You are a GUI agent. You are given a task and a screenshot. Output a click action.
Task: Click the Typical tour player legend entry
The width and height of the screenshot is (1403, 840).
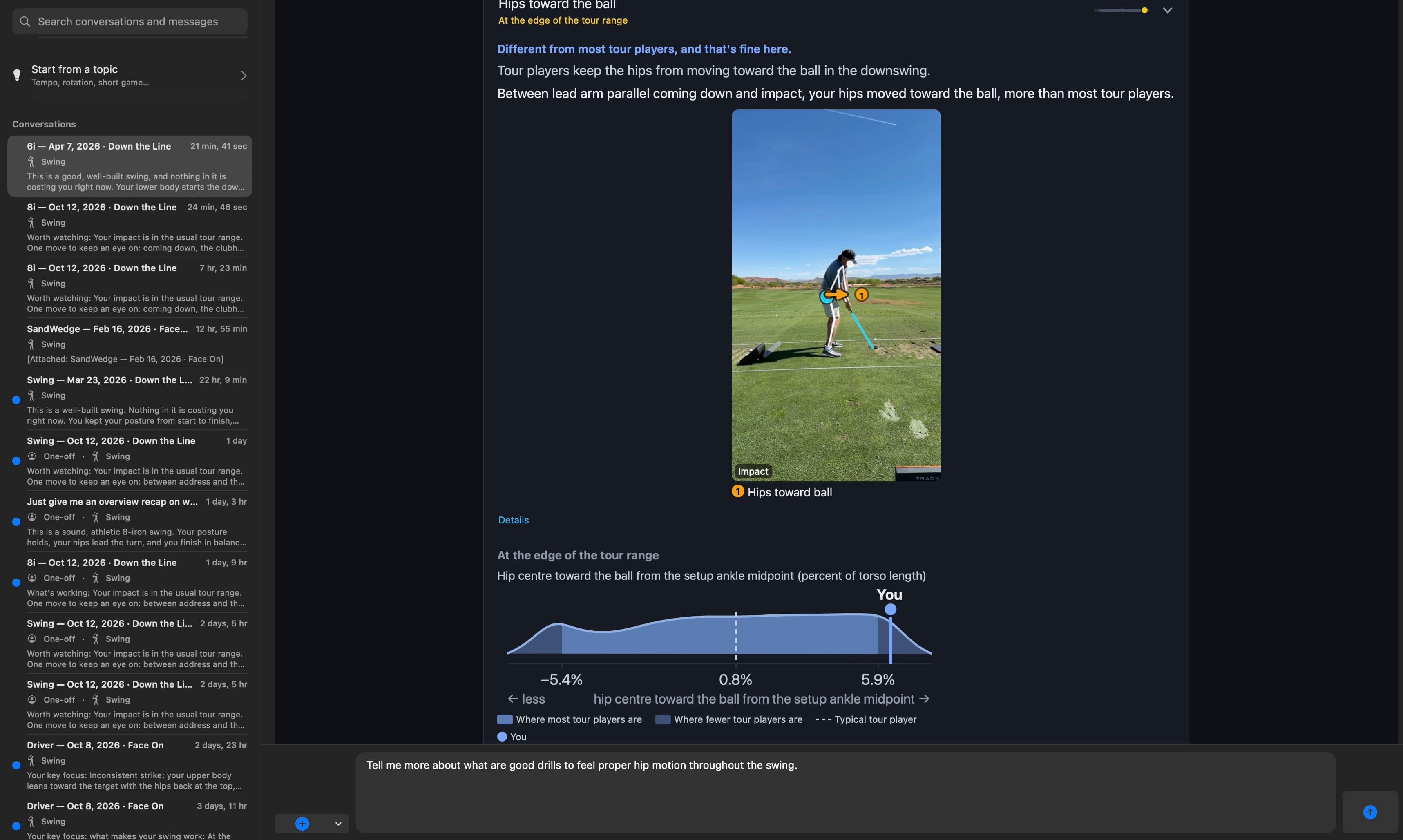[866, 719]
